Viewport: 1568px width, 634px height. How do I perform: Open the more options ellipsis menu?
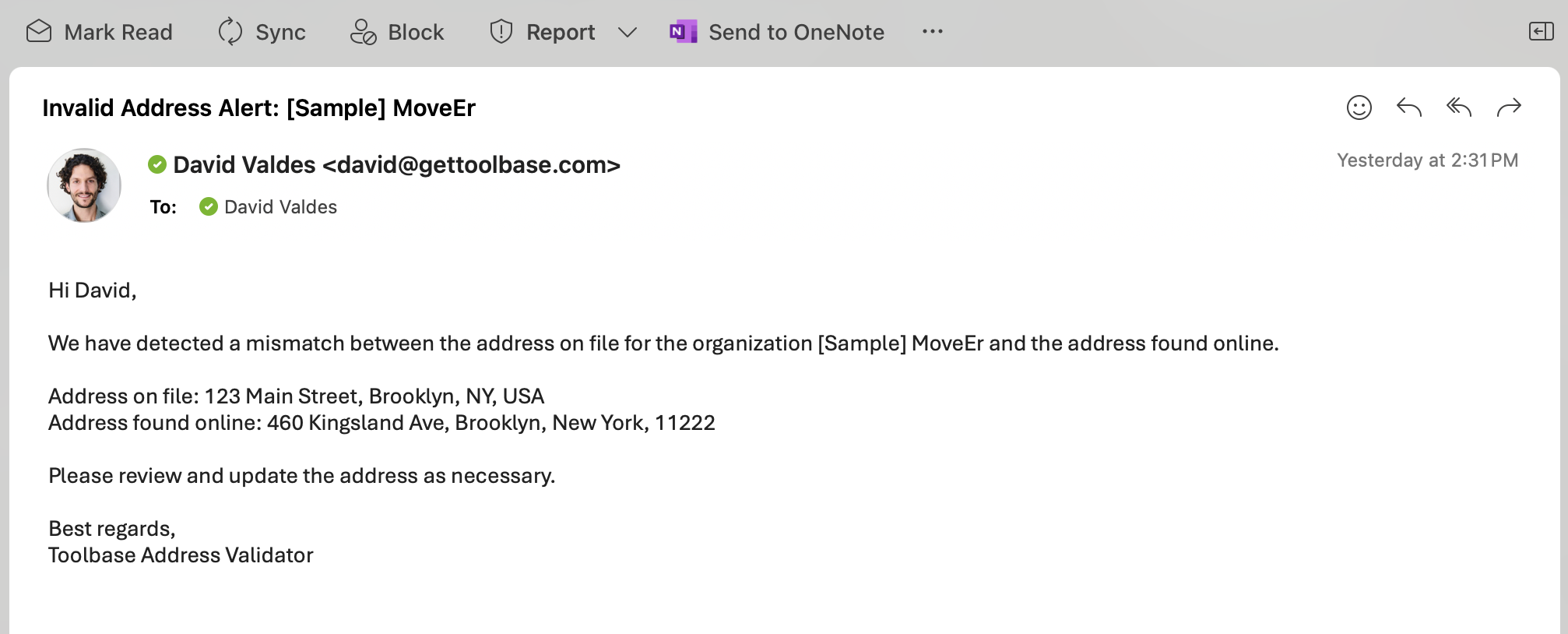(x=933, y=32)
